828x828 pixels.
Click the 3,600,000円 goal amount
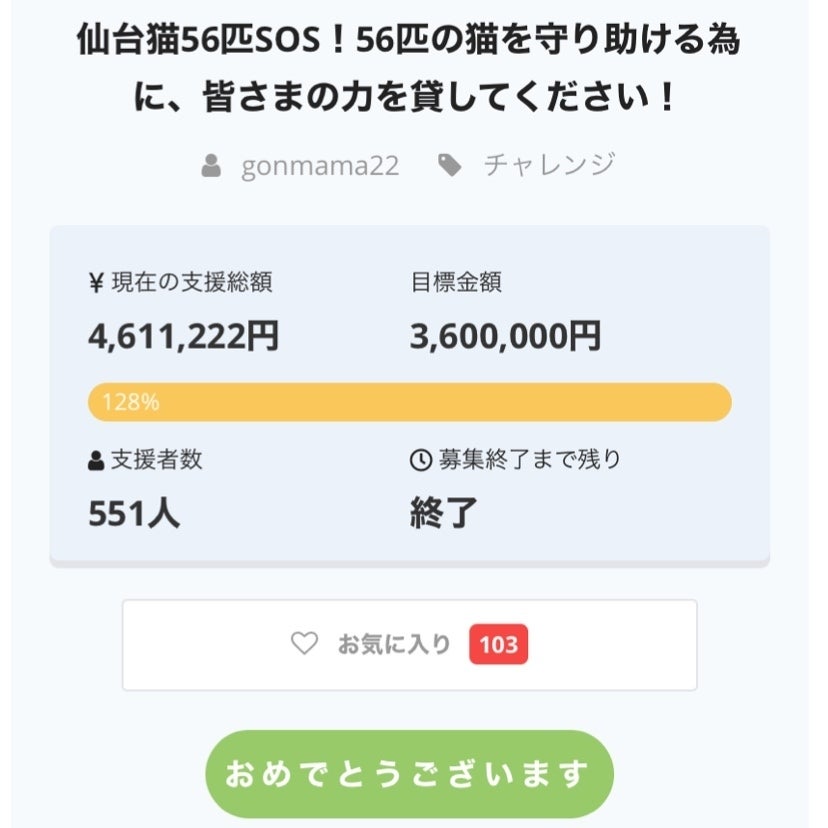coord(505,337)
